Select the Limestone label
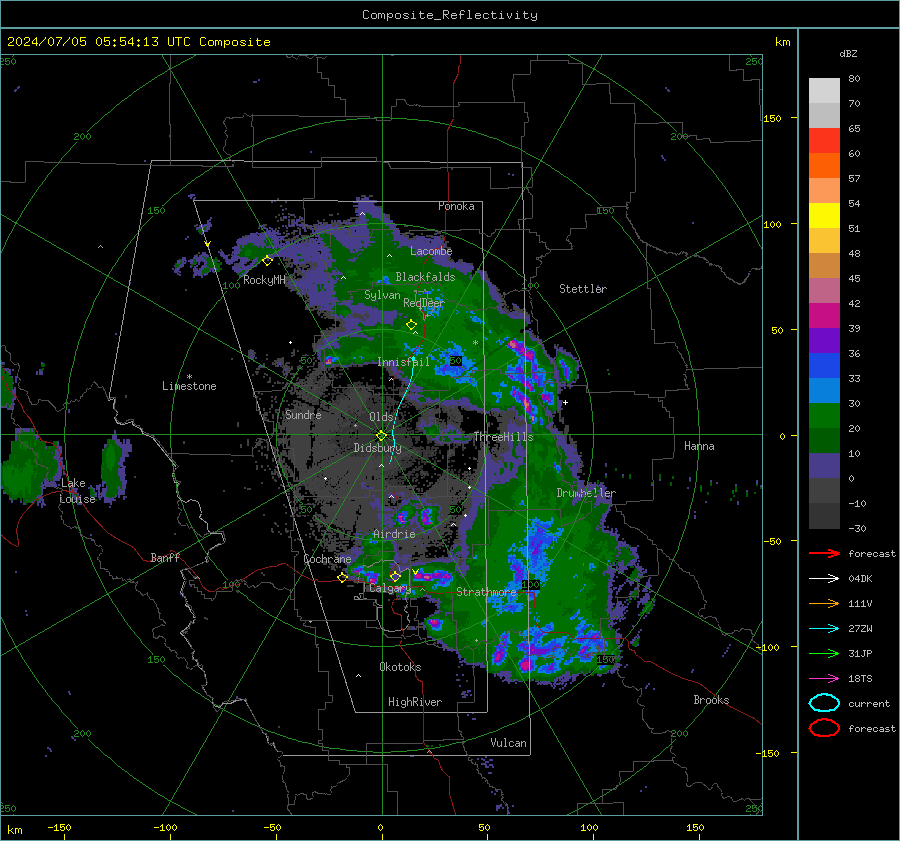The width and height of the screenshot is (900, 841). pyautogui.click(x=189, y=386)
